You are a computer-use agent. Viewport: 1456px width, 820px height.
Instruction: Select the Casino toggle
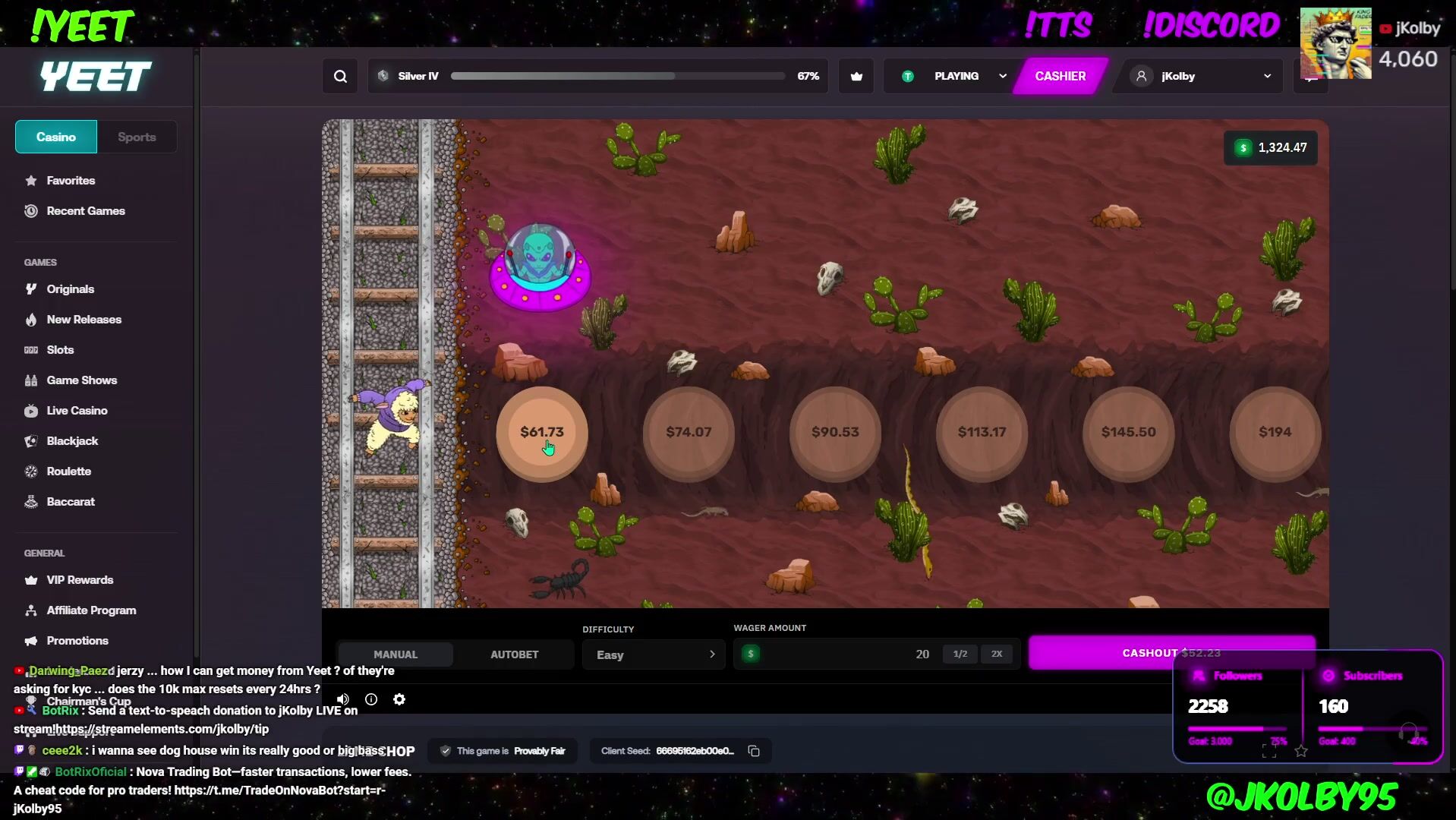click(56, 137)
